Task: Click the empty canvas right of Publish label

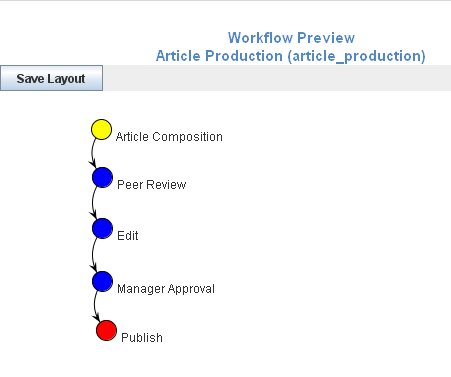Action: click(x=300, y=337)
